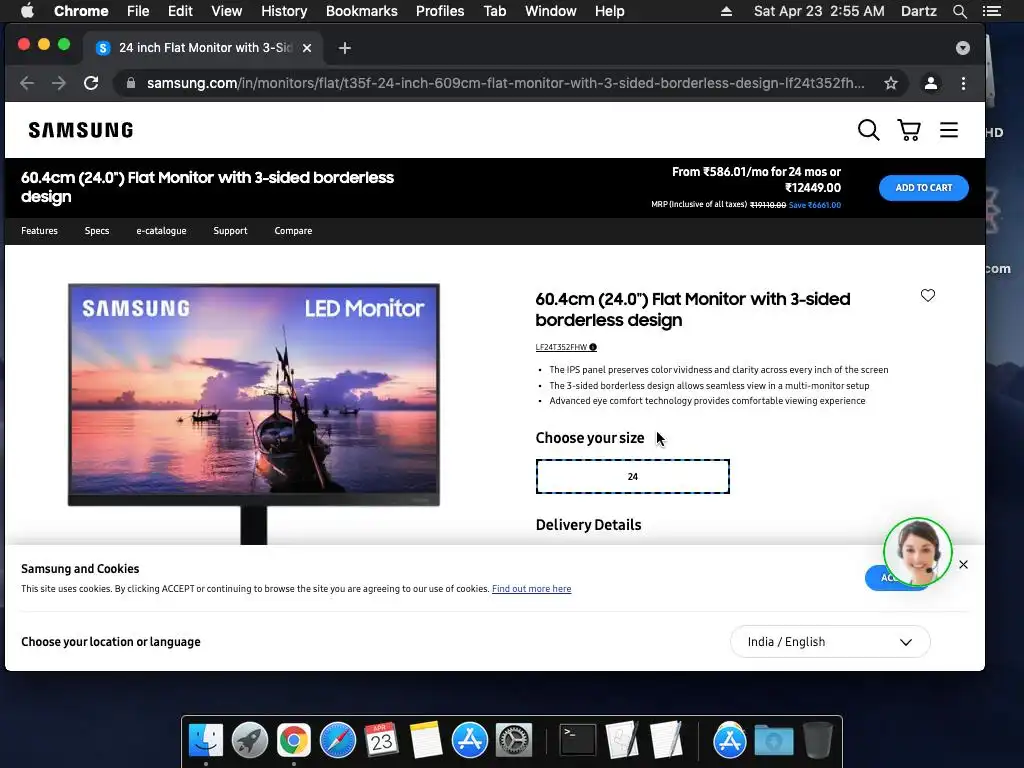The width and height of the screenshot is (1024, 768).
Task: Select the 24 size option
Action: coord(632,477)
